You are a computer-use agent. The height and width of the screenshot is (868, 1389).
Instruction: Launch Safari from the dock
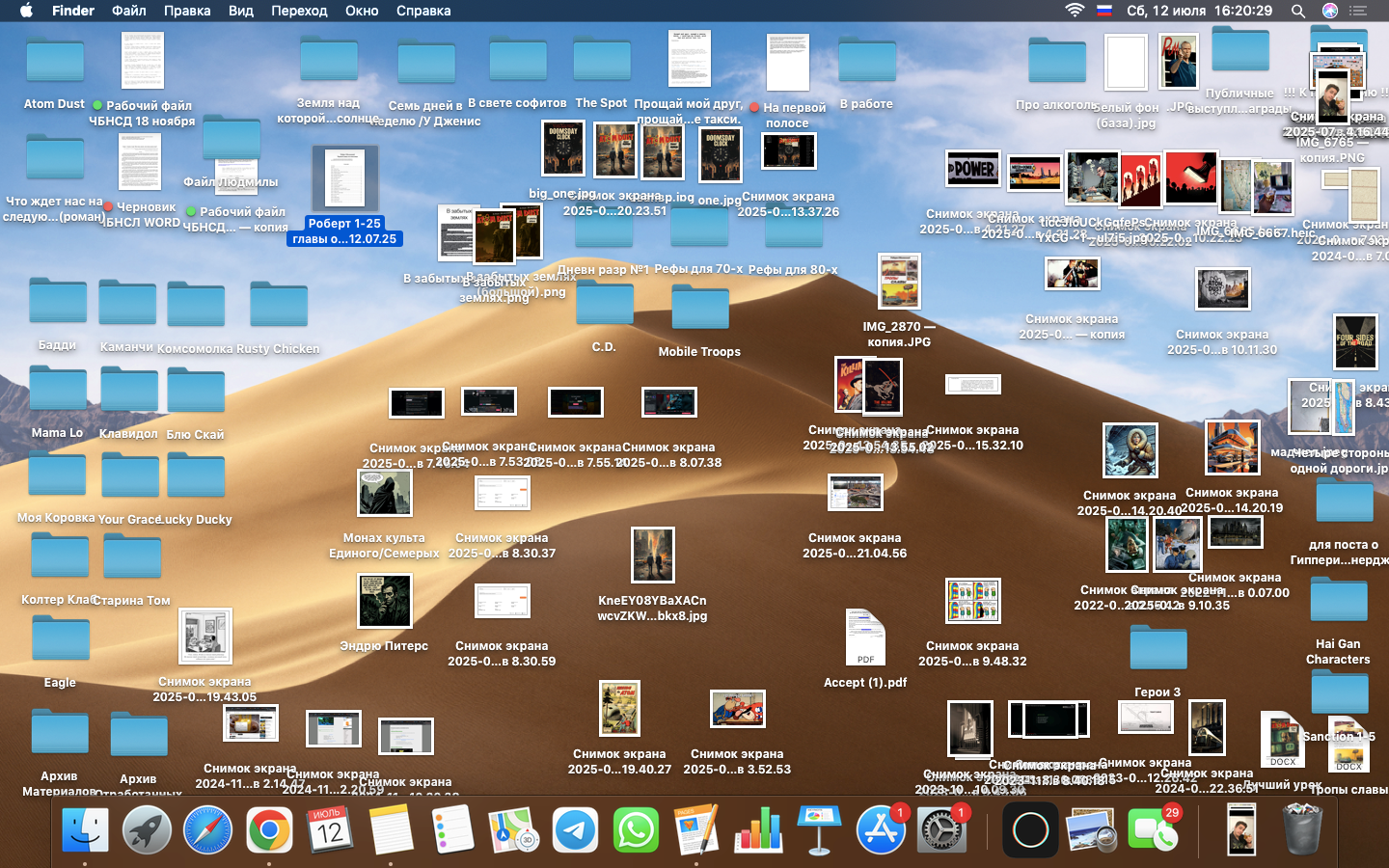208,830
